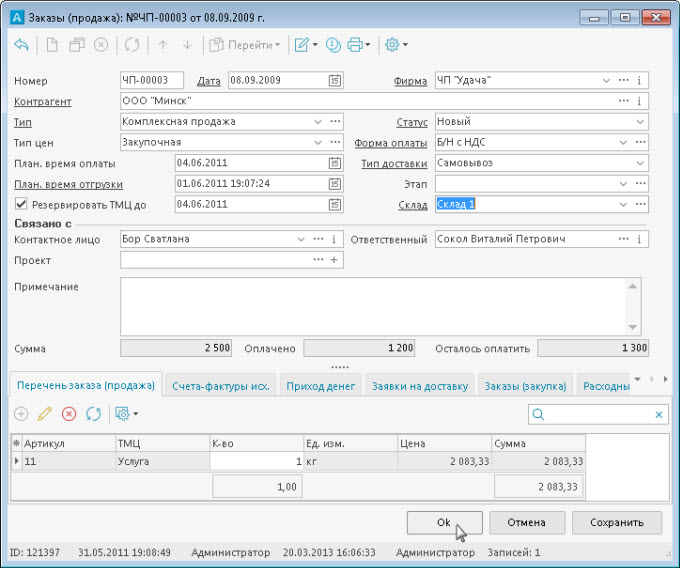Click inside the Примечание text area
680x568 pixels.
[x=372, y=306]
